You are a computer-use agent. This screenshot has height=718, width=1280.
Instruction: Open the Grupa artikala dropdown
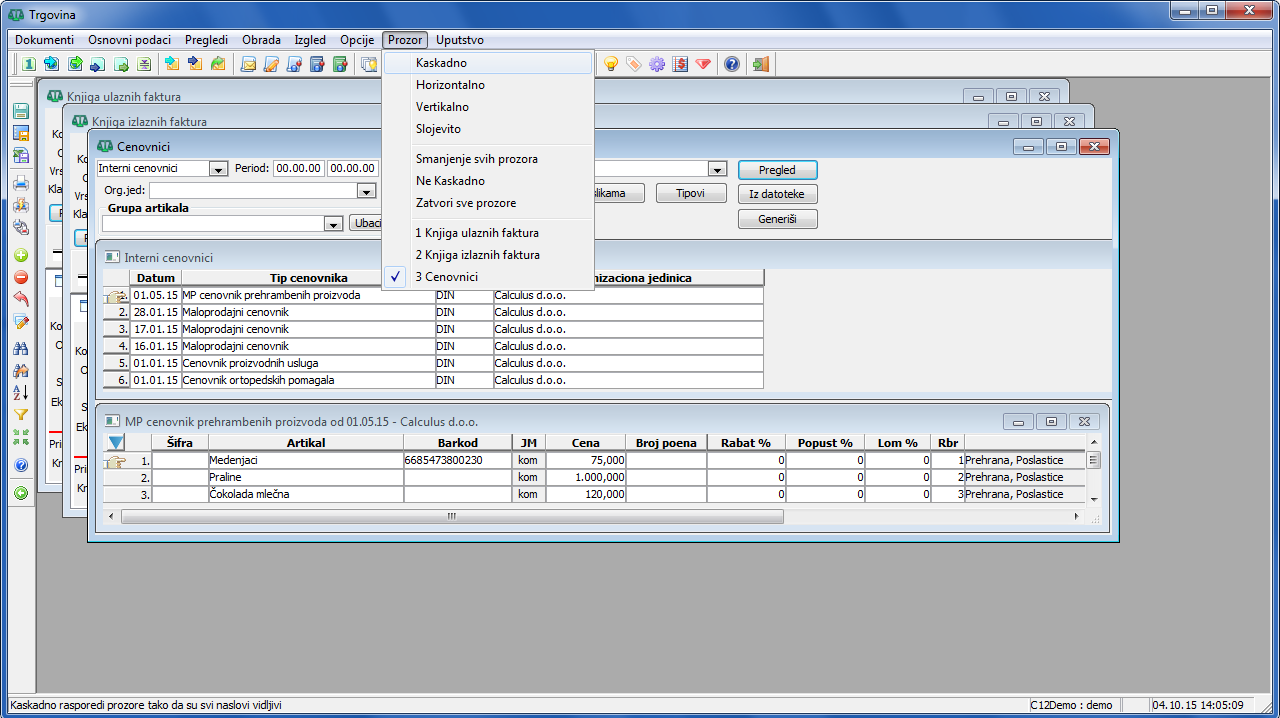coord(334,224)
